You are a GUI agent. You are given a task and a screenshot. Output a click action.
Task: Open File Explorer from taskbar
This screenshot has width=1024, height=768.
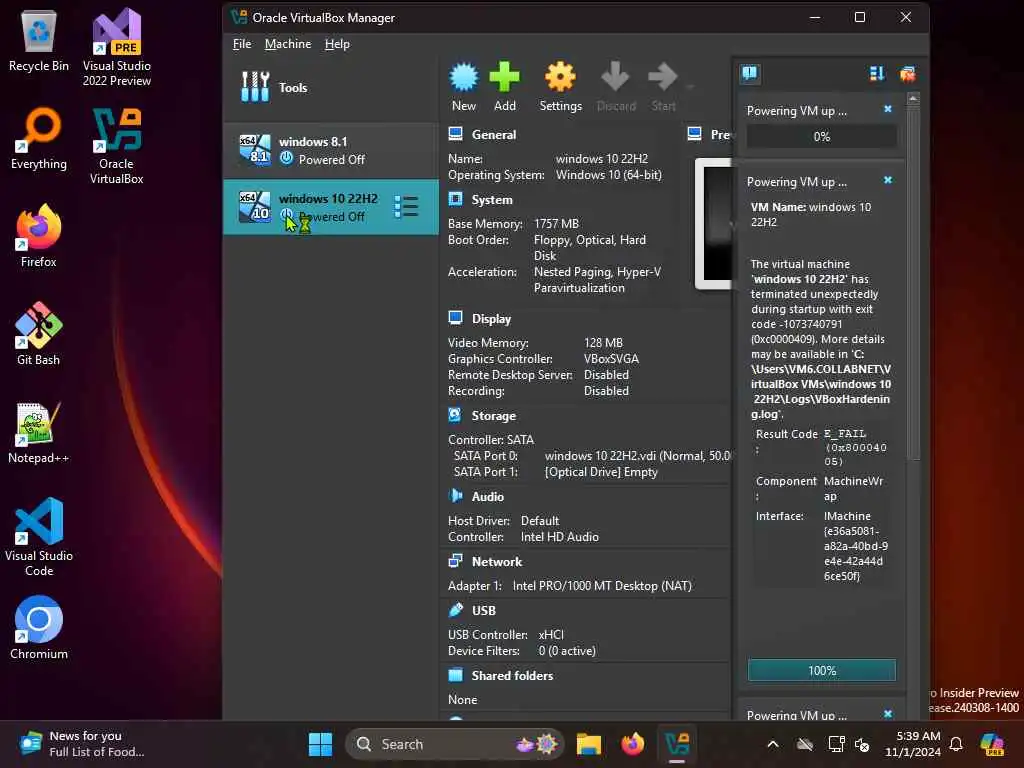tap(588, 744)
